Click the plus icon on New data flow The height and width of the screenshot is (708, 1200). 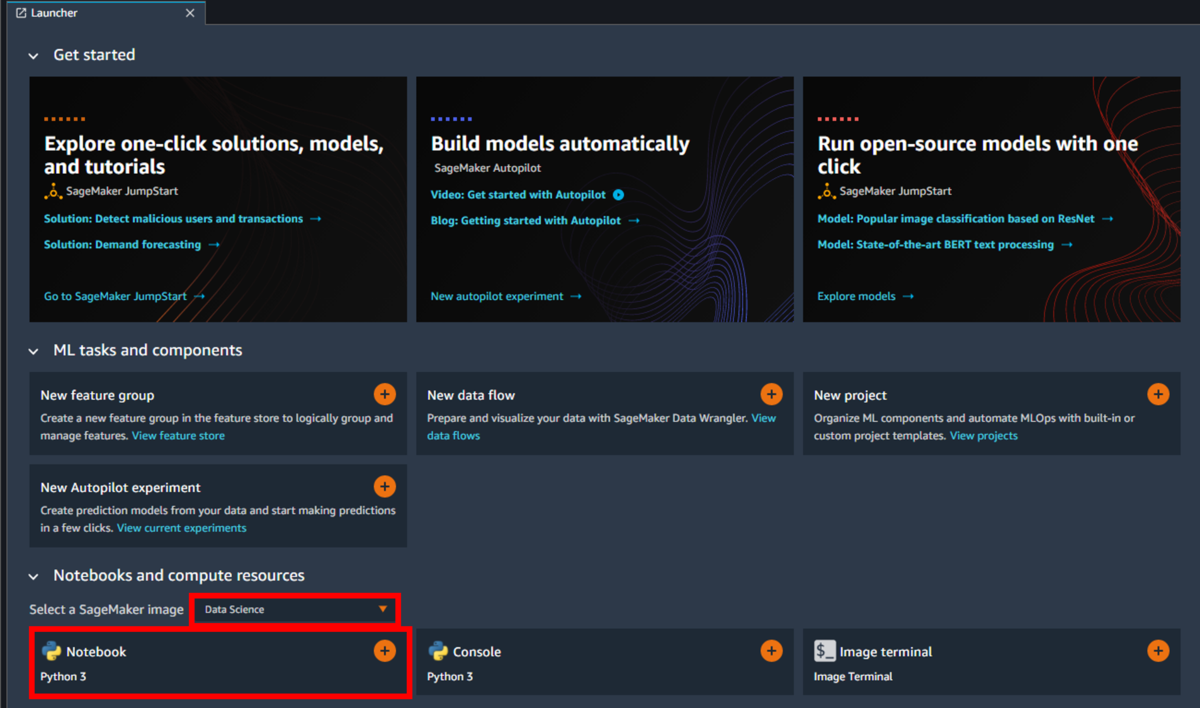tap(771, 394)
